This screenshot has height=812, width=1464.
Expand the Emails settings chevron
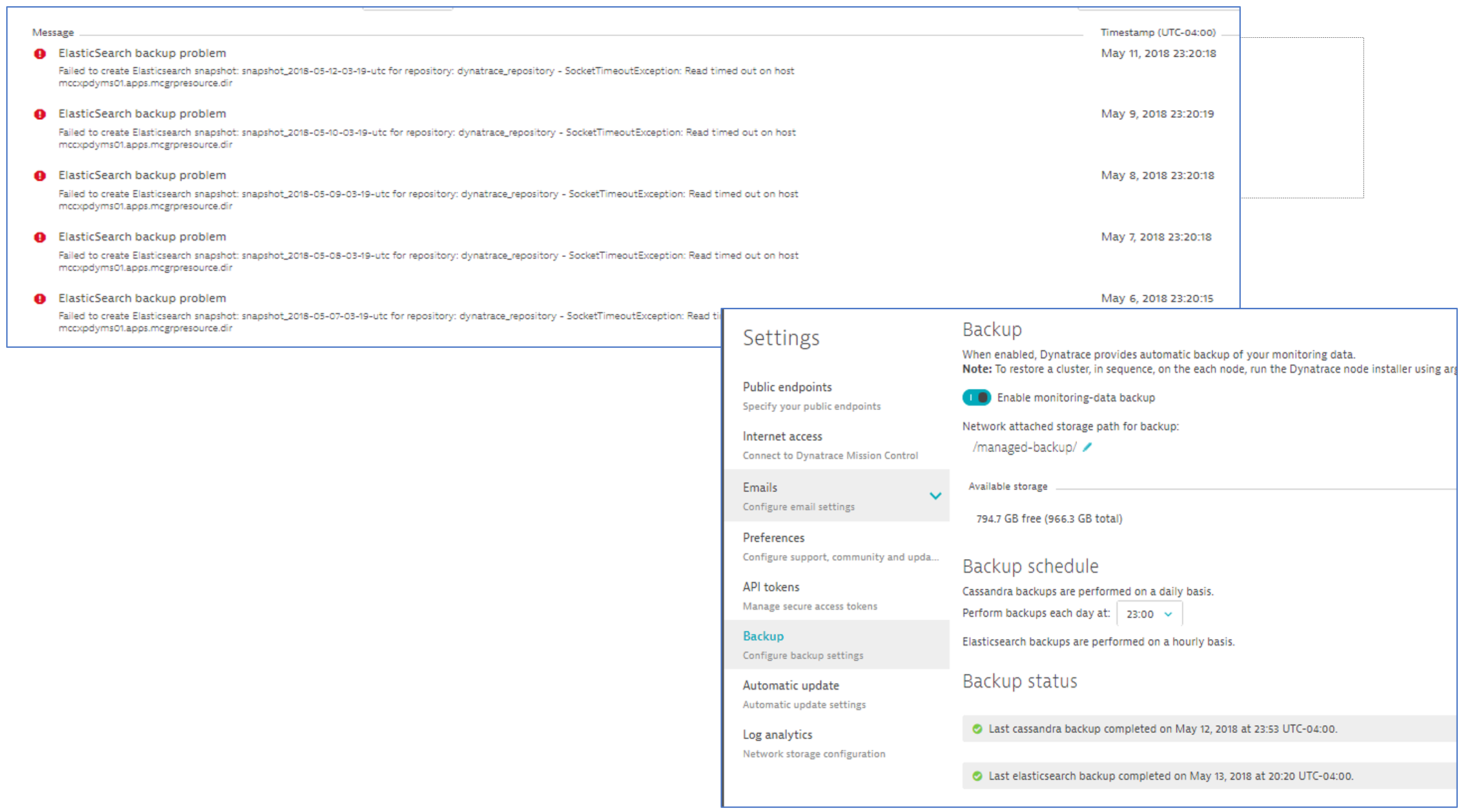coord(935,496)
